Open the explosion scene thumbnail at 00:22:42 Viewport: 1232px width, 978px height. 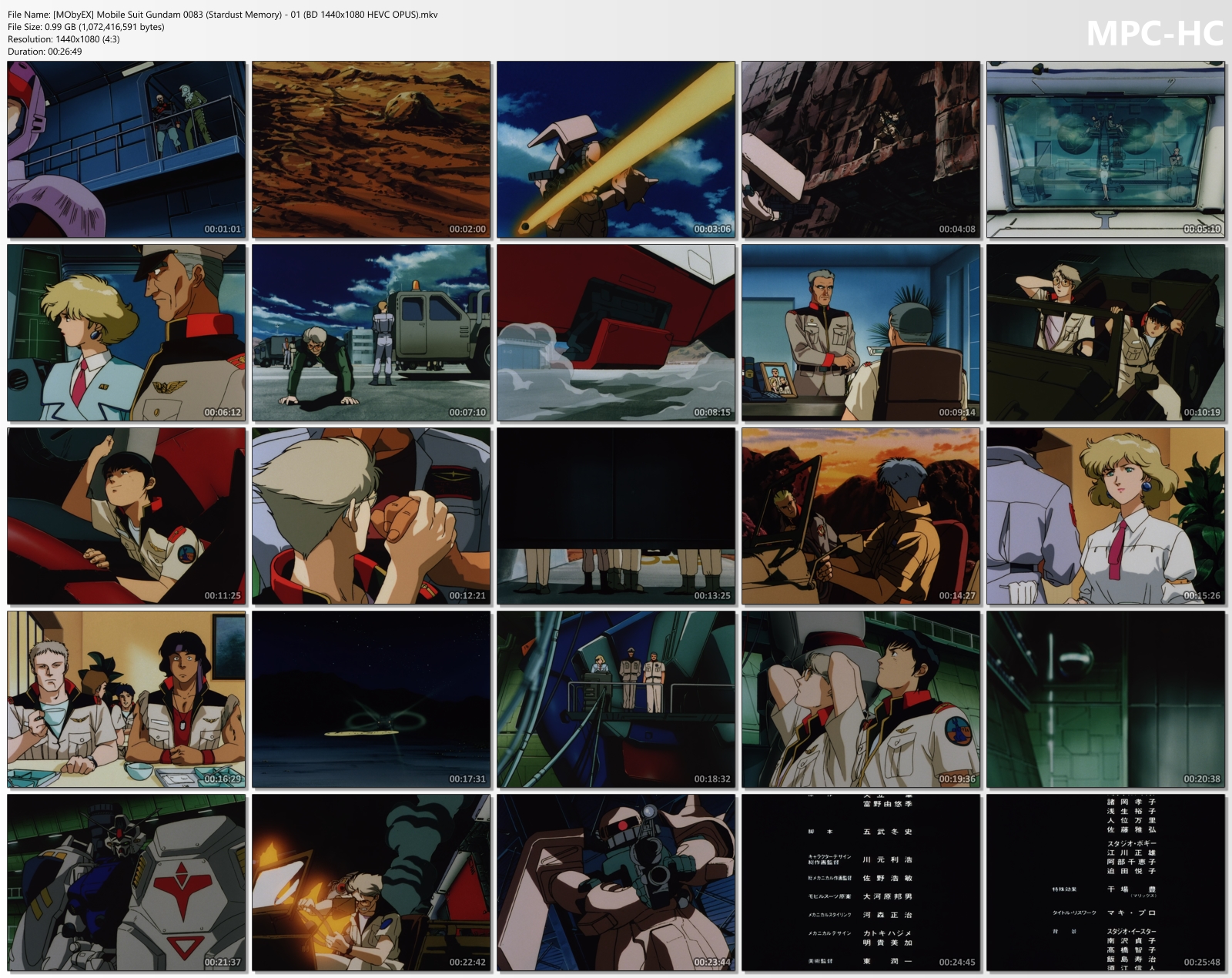point(371,883)
